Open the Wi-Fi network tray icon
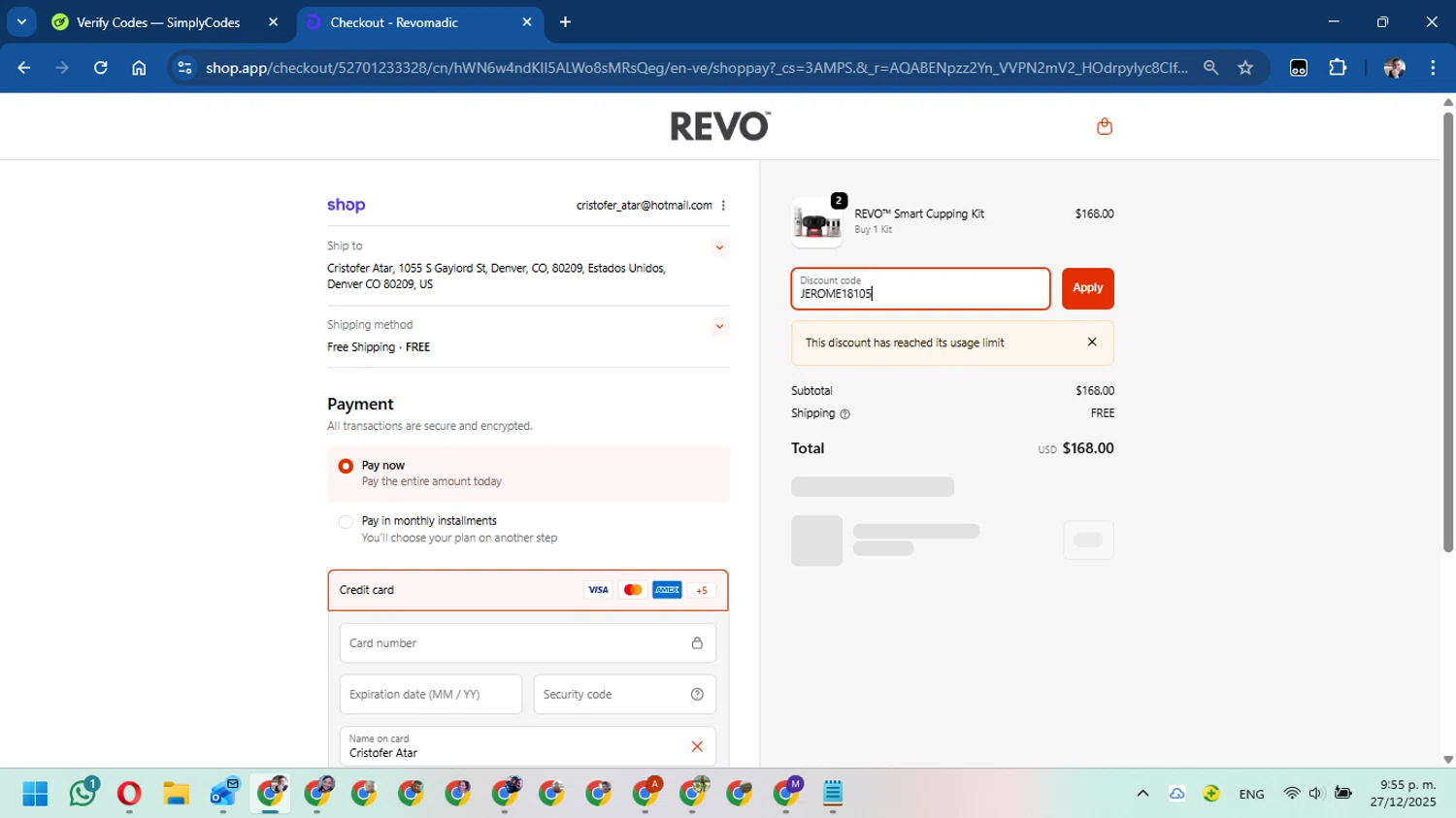 [x=1291, y=794]
